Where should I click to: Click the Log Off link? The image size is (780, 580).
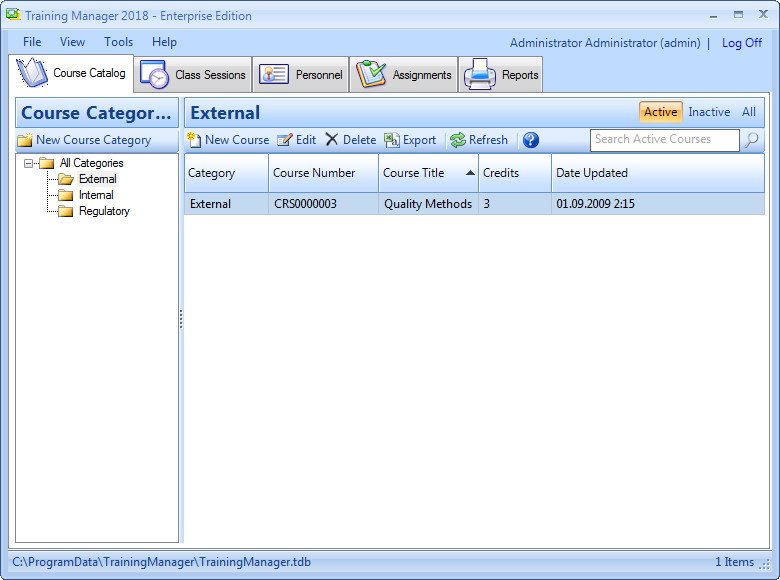[x=741, y=43]
